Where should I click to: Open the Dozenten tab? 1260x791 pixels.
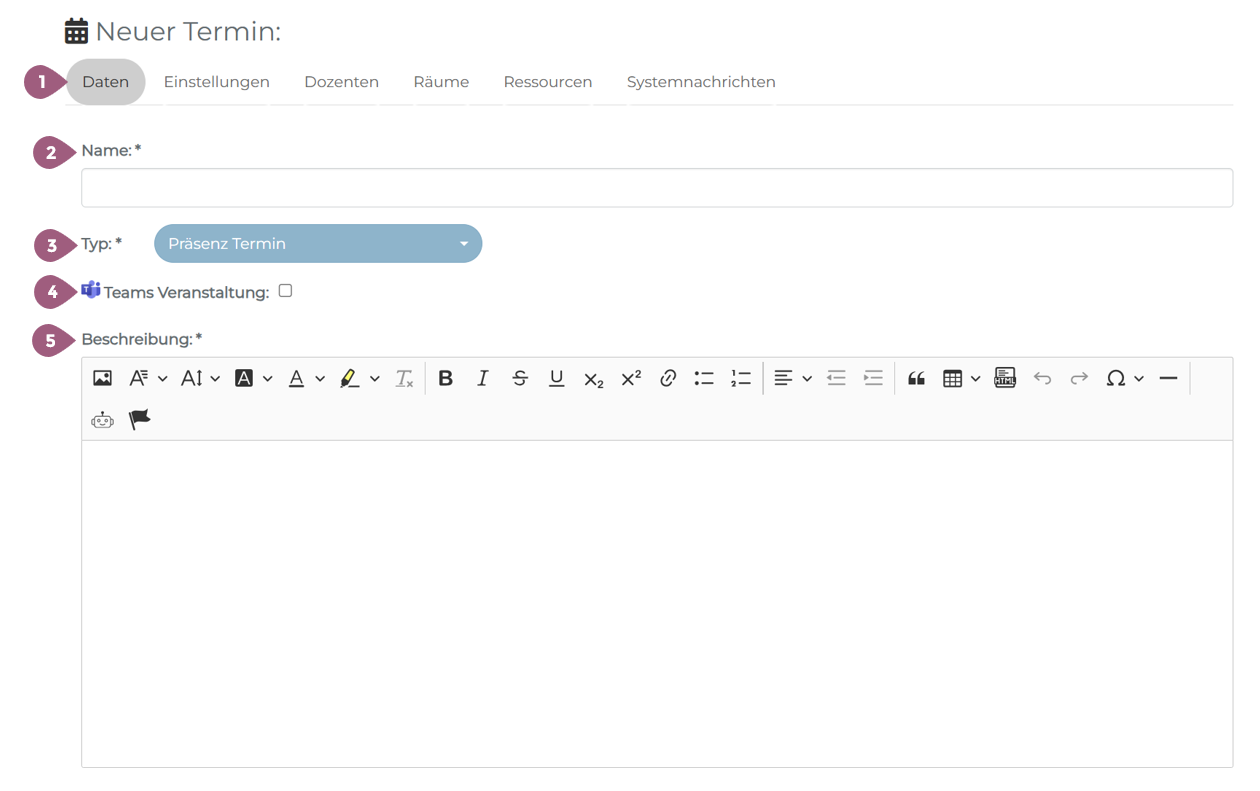(341, 82)
